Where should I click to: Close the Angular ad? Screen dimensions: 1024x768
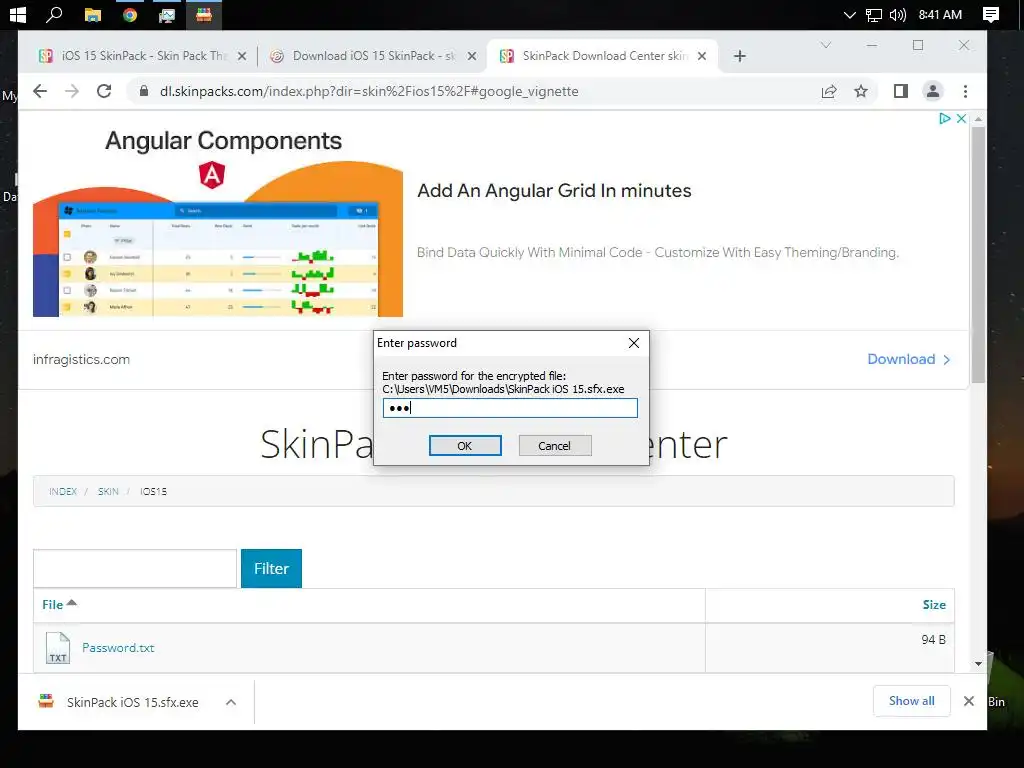[961, 118]
